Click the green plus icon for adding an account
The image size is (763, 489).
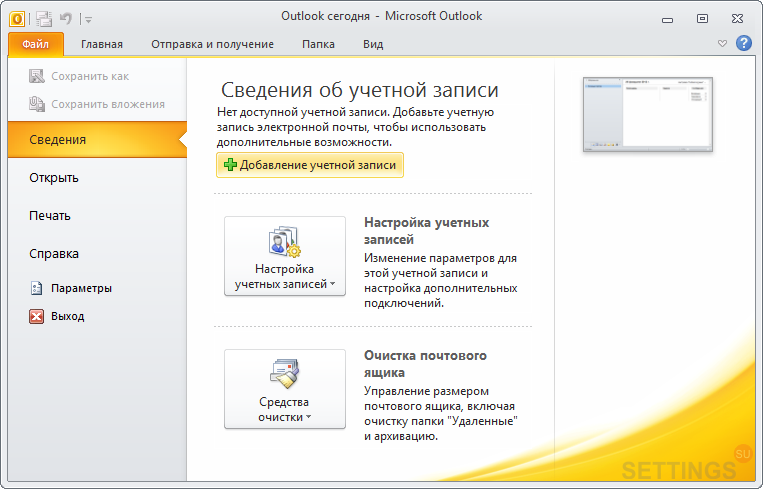pyautogui.click(x=230, y=165)
